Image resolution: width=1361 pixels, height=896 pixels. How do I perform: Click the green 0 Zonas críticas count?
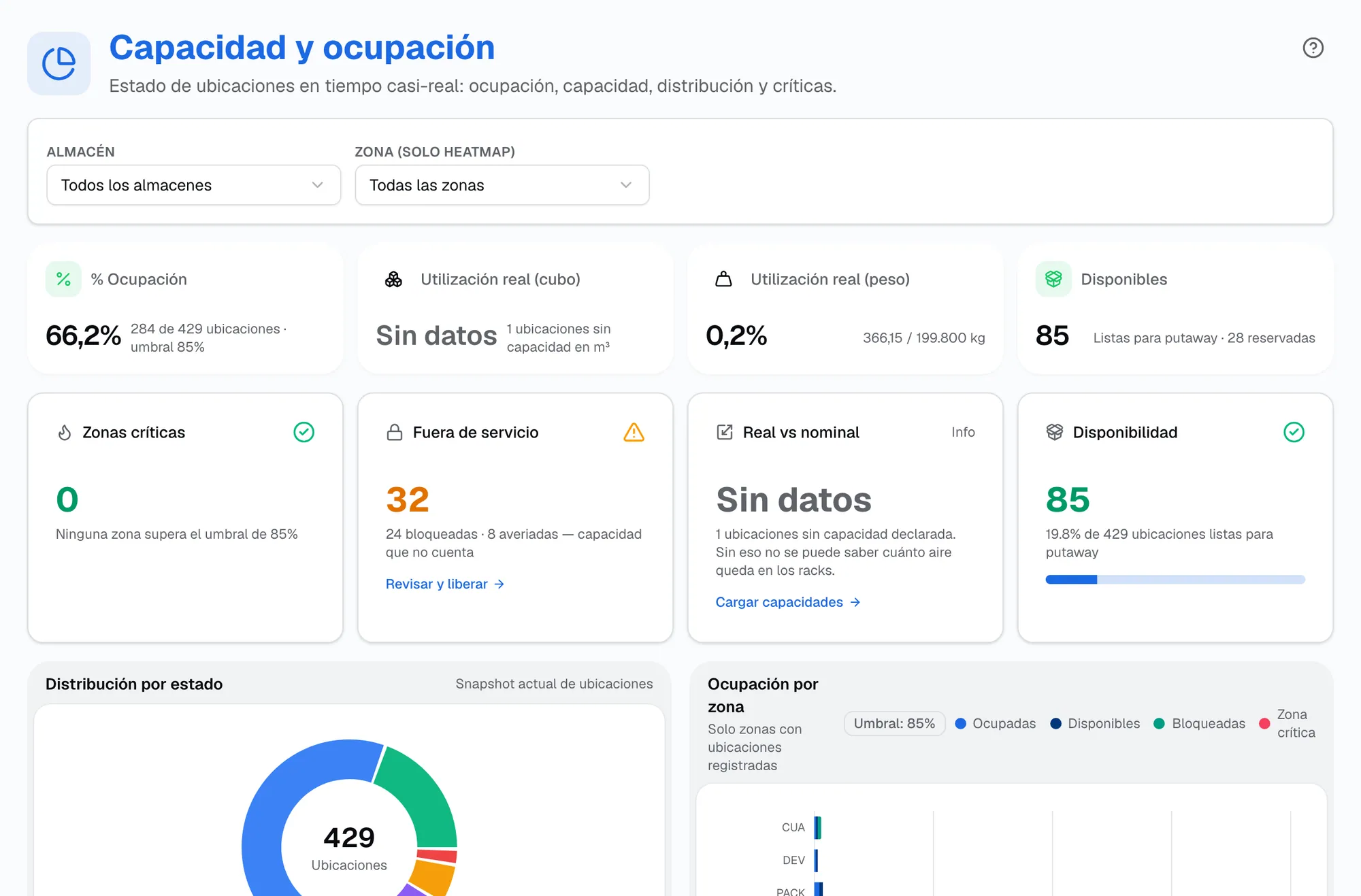(67, 500)
